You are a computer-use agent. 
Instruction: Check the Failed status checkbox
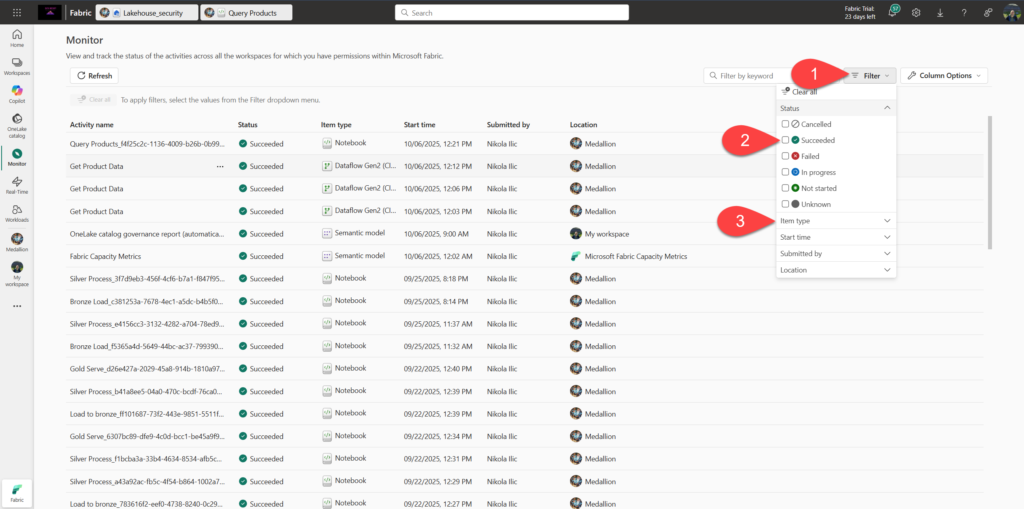tap(786, 156)
